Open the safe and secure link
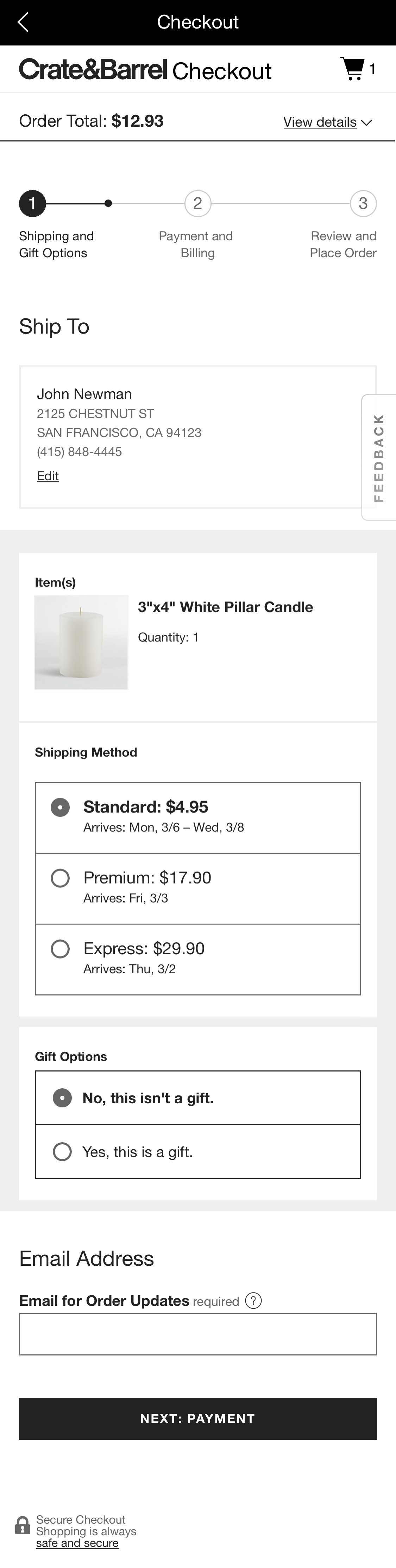Viewport: 396px width, 1568px height. 77,1543
